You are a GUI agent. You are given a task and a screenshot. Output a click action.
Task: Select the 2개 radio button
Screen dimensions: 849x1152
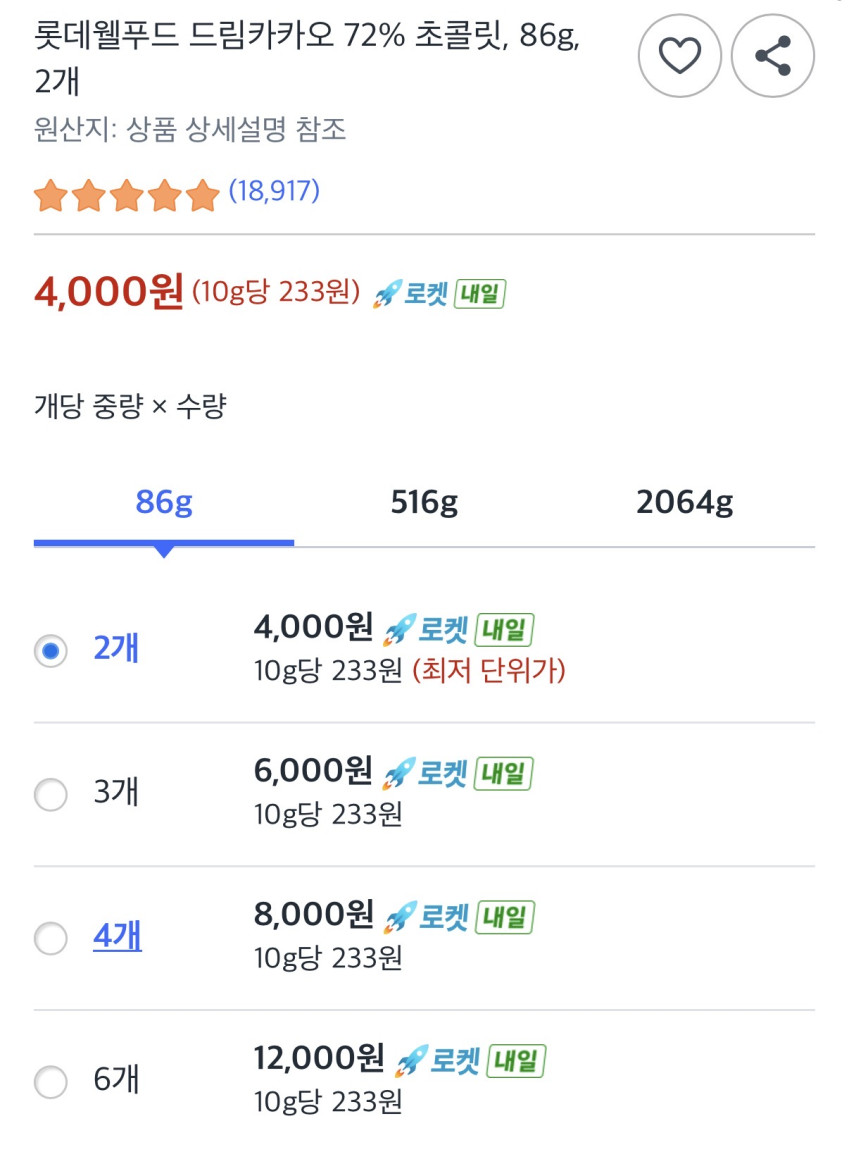click(51, 652)
